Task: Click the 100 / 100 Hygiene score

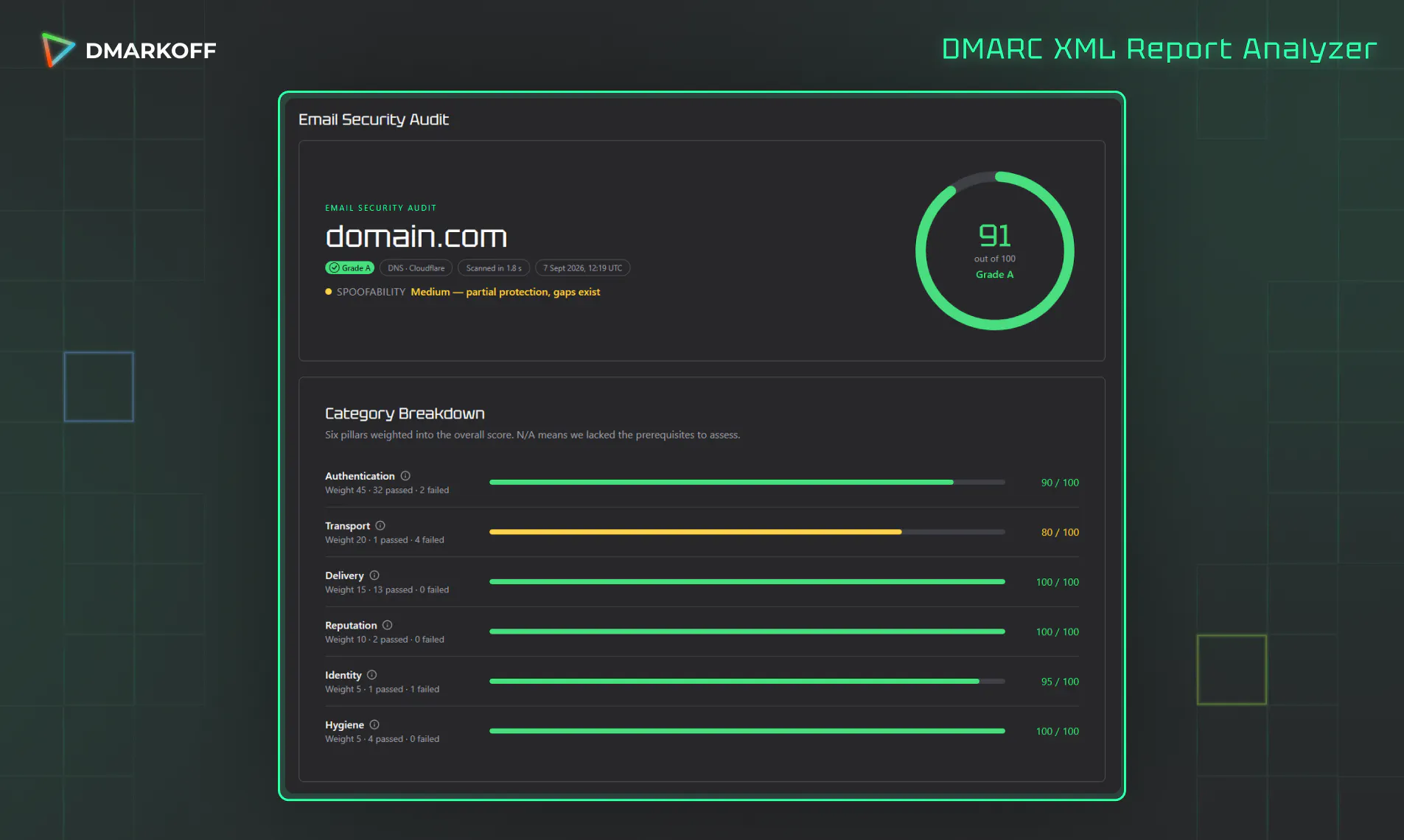Action: 1058,731
